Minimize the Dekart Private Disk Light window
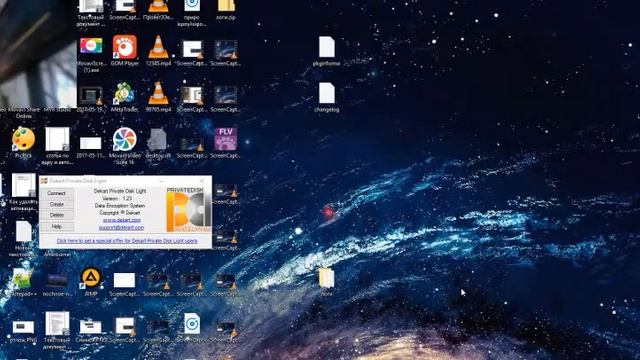The width and height of the screenshot is (640, 360). (162, 181)
